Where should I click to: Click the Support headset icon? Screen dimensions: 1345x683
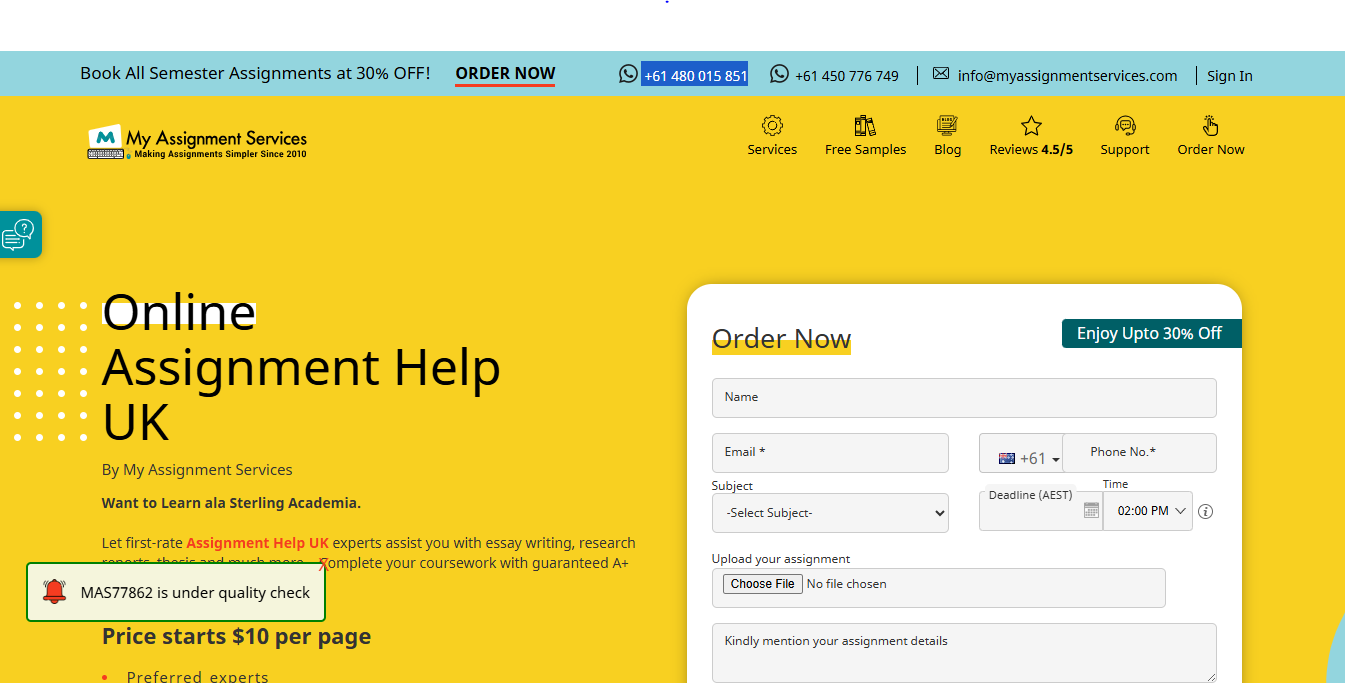coord(1125,125)
